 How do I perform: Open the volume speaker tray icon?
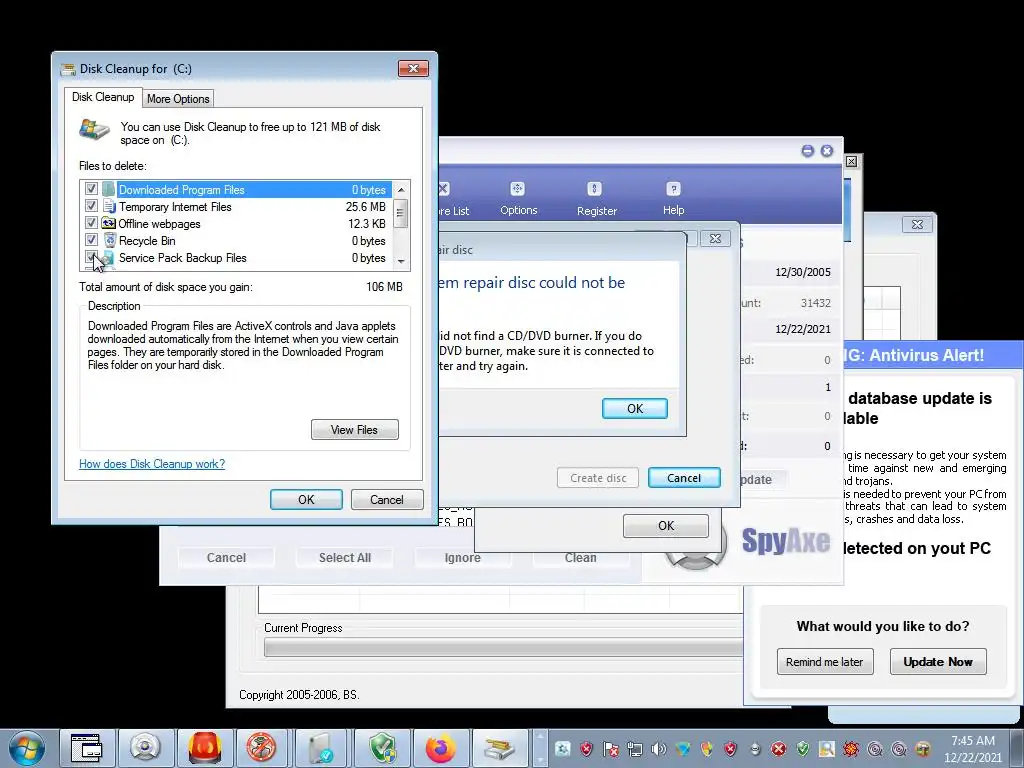pos(659,749)
